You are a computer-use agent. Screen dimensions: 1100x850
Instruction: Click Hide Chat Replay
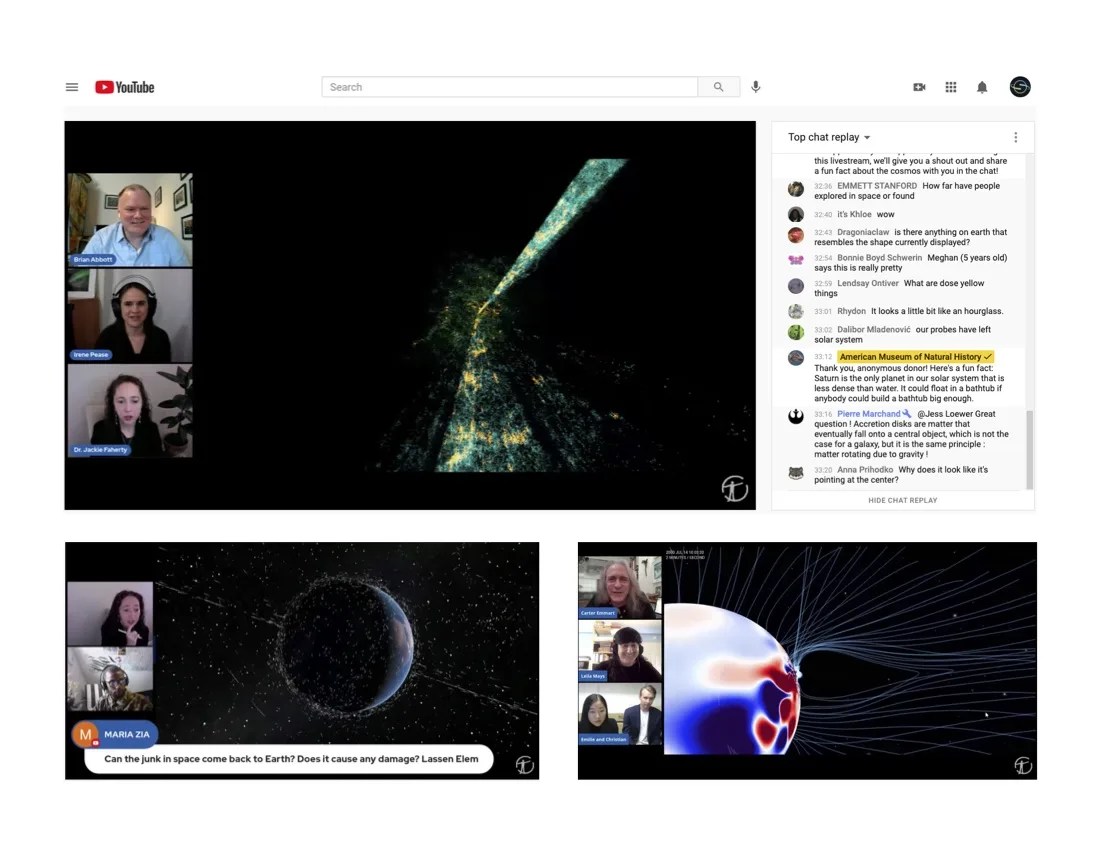tap(902, 500)
